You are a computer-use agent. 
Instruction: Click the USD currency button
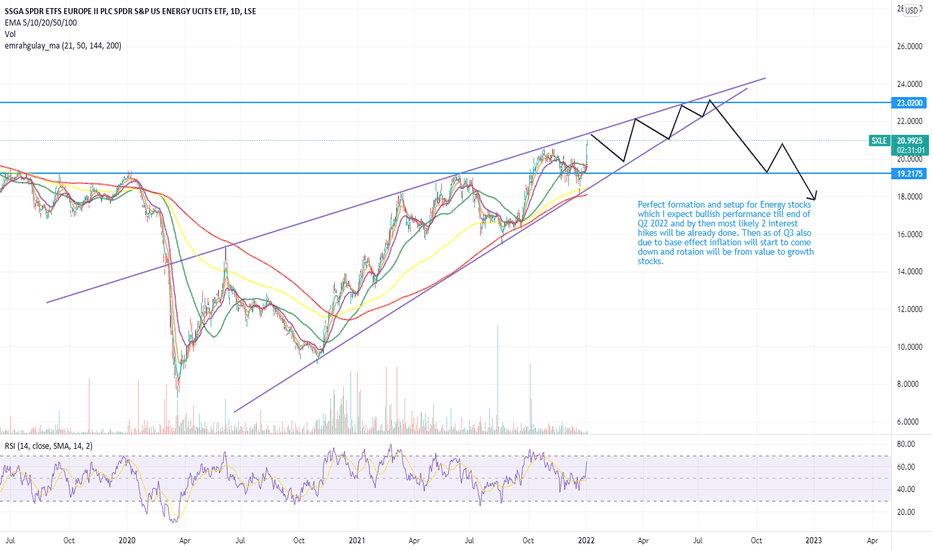[912, 11]
